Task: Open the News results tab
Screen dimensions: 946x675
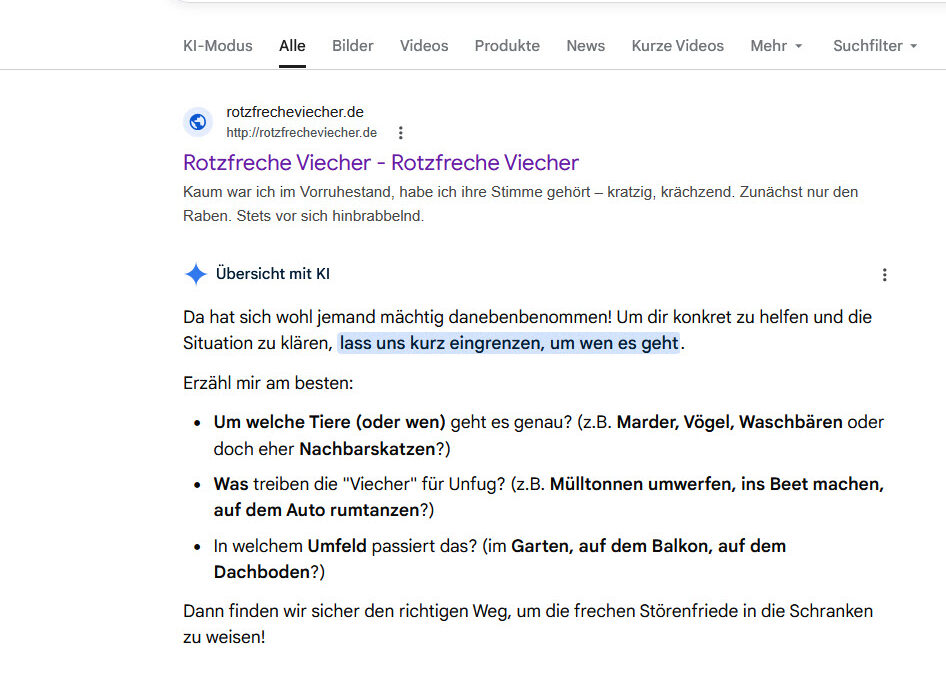Action: 586,46
